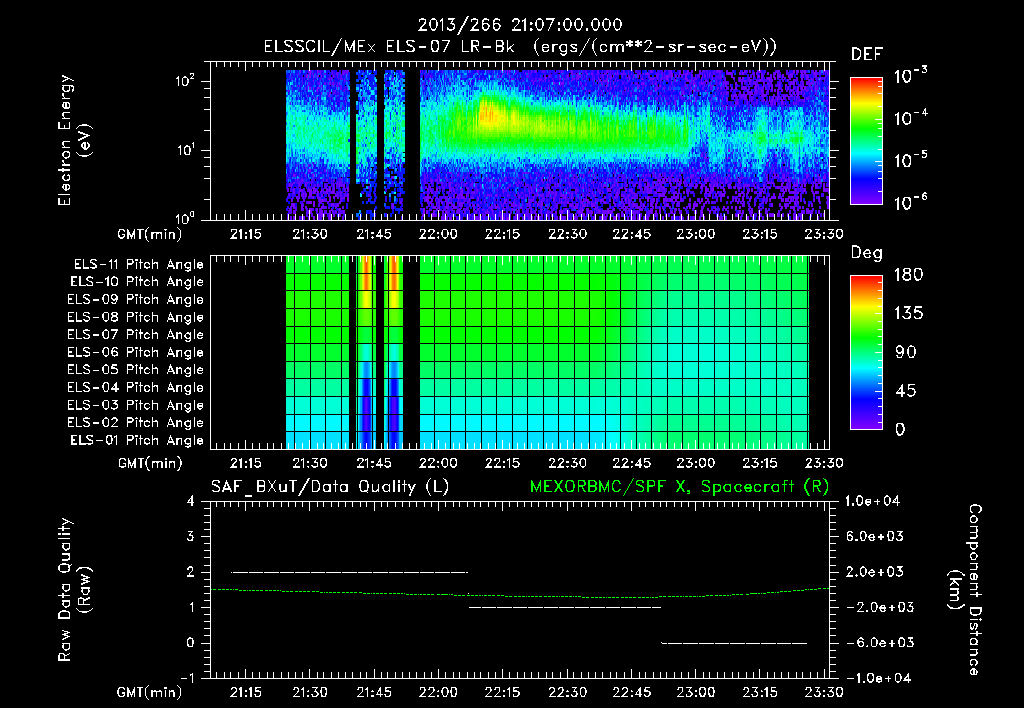This screenshot has height=708, width=1024.
Task: Click the green dotted spacecraft orbit trace
Action: (x=520, y=594)
